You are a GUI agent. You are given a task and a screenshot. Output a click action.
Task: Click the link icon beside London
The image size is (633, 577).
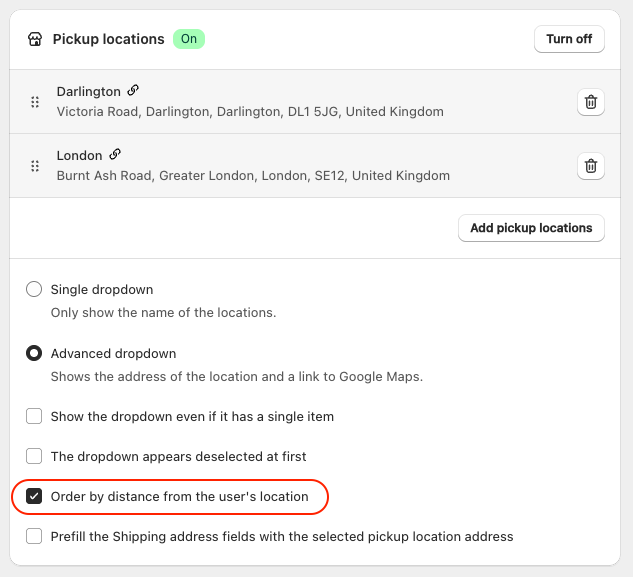[x=115, y=155]
